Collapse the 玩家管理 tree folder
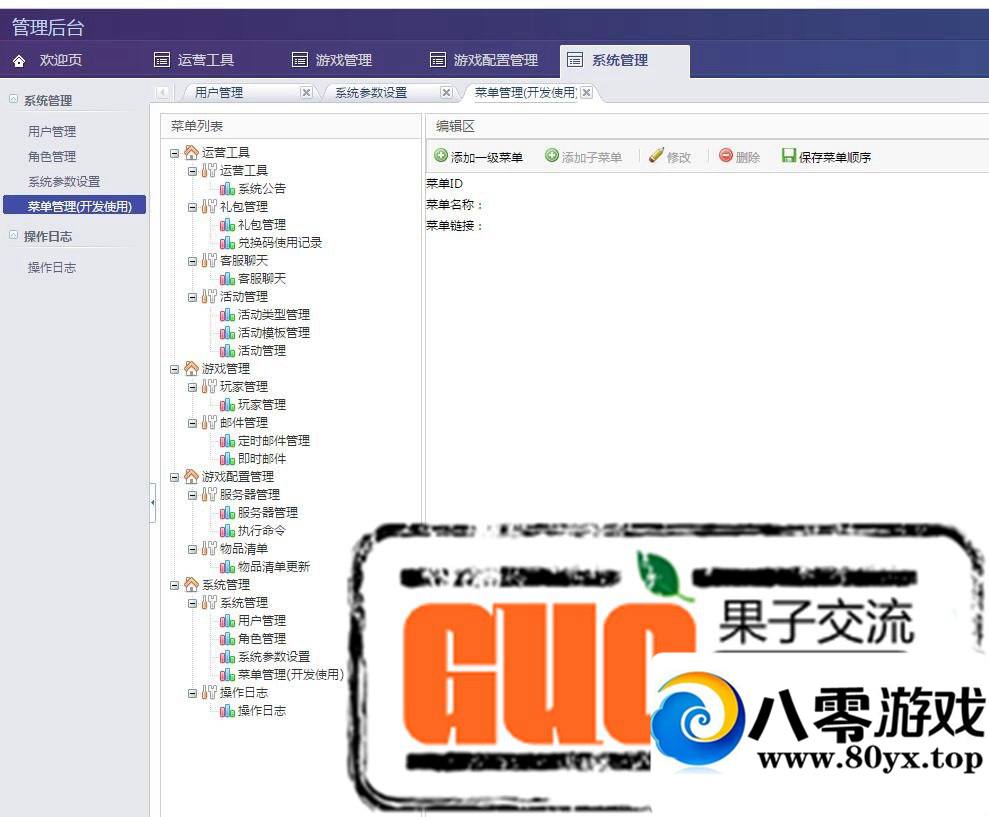Screen dimensions: 989x817 pyautogui.click(x=192, y=387)
